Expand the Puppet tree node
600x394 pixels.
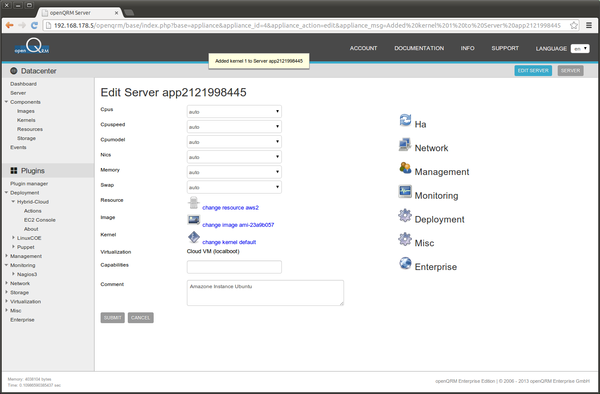13,247
